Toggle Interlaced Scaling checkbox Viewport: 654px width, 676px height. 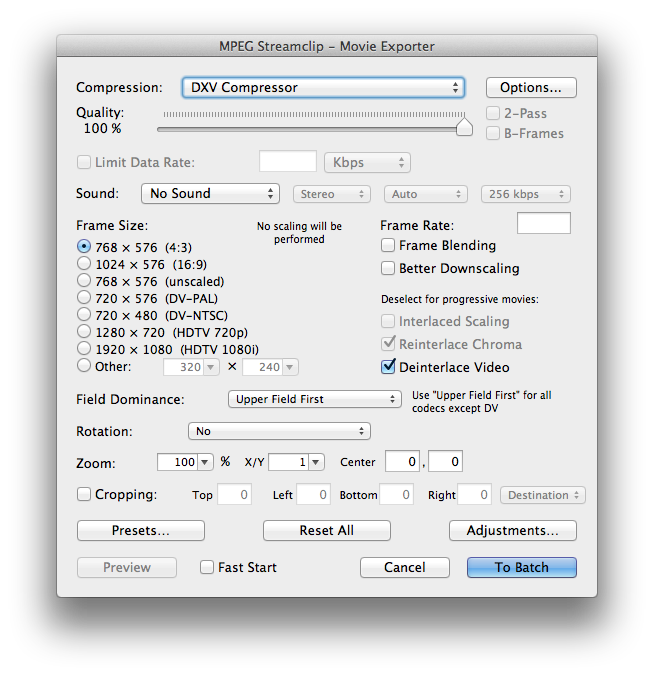[388, 321]
